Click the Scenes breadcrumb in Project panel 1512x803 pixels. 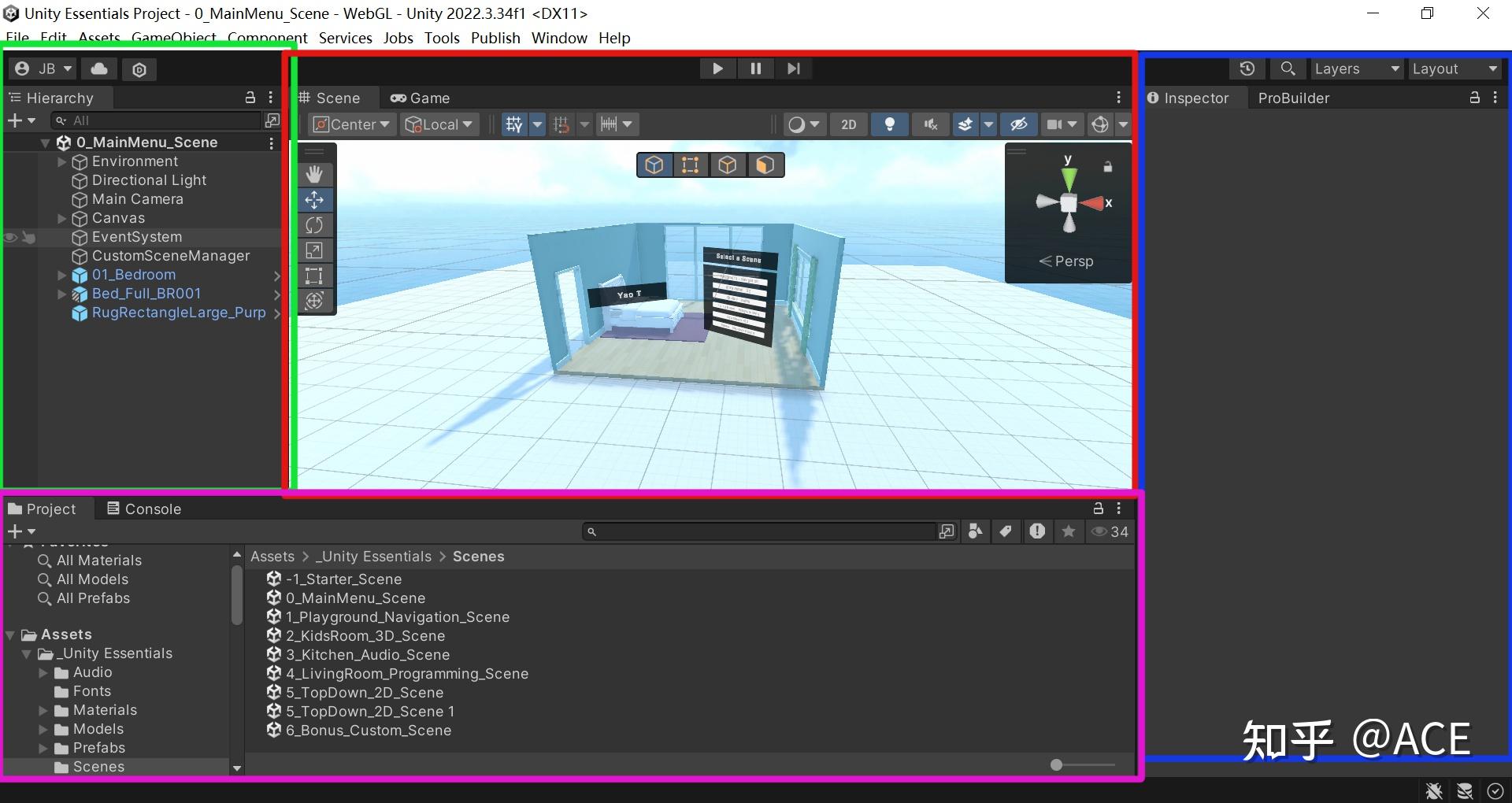point(478,556)
